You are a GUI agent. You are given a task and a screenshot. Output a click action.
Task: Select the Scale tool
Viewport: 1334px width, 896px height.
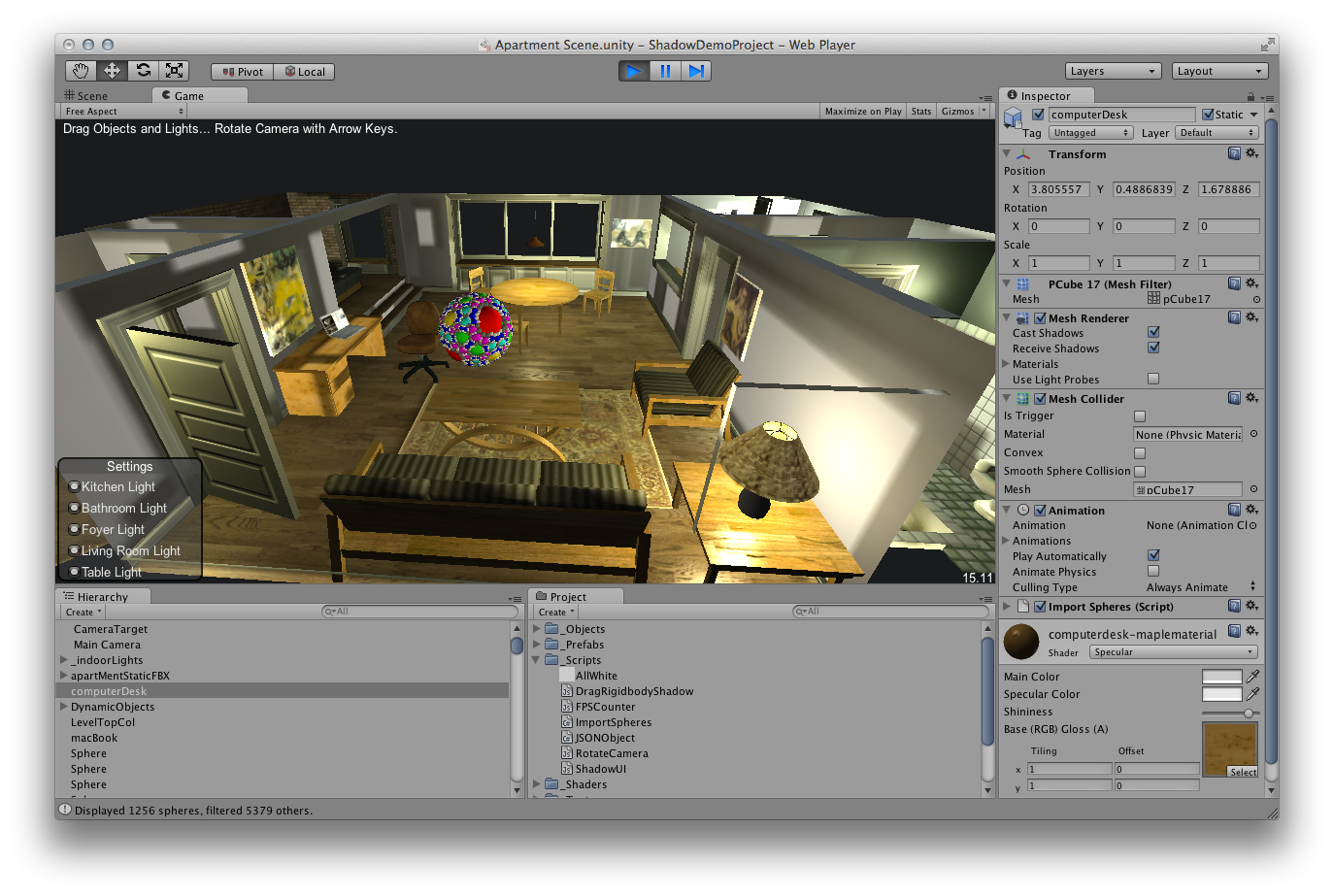click(x=175, y=71)
